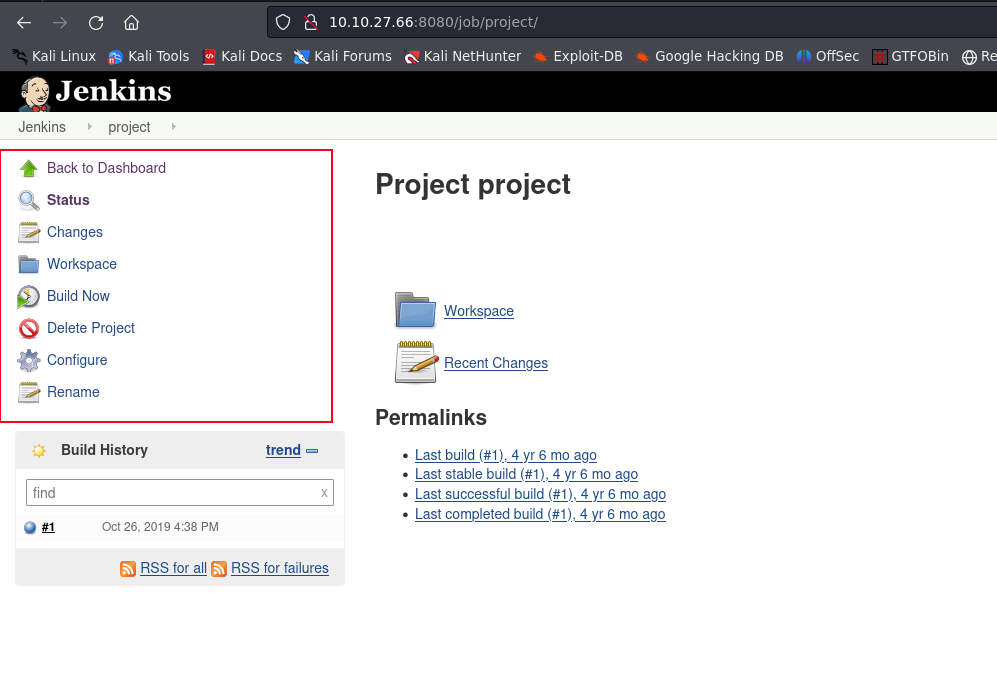
Task: Click the build history find input field
Action: click(170, 493)
